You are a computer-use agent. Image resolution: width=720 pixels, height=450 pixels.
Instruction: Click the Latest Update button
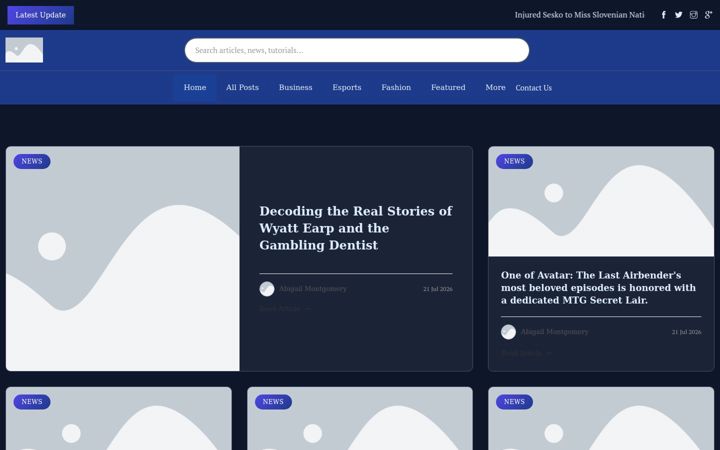(40, 15)
